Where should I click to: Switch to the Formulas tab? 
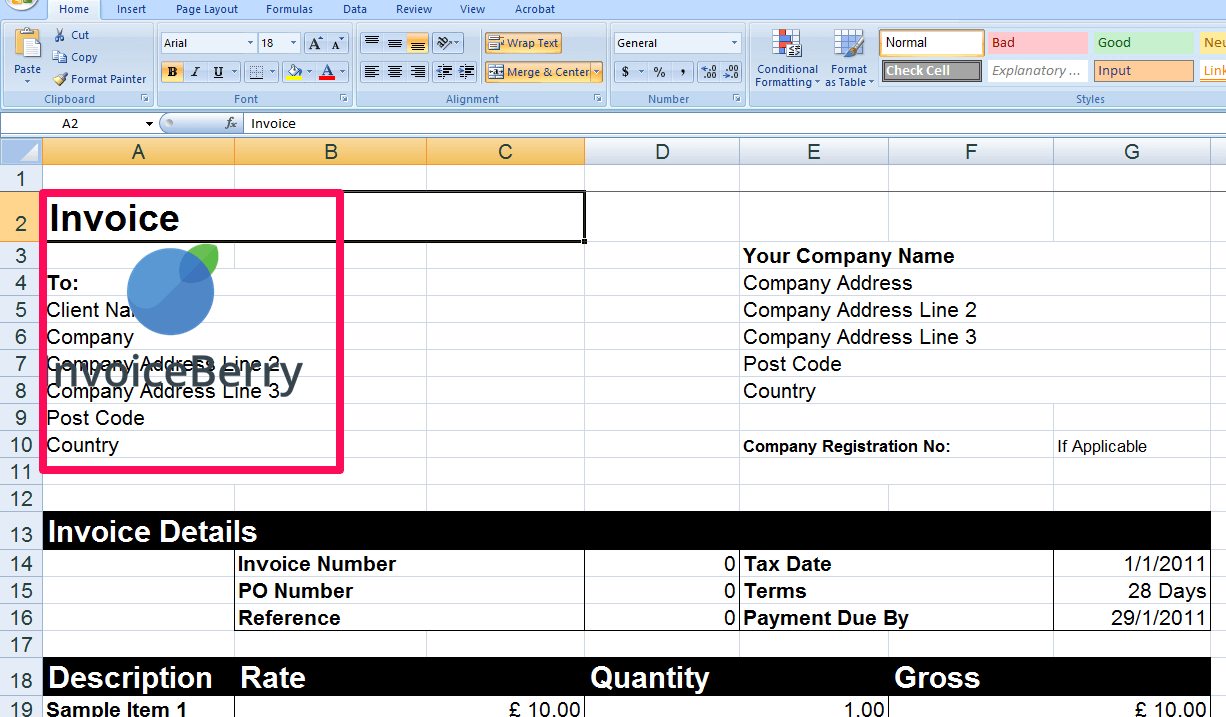(289, 9)
